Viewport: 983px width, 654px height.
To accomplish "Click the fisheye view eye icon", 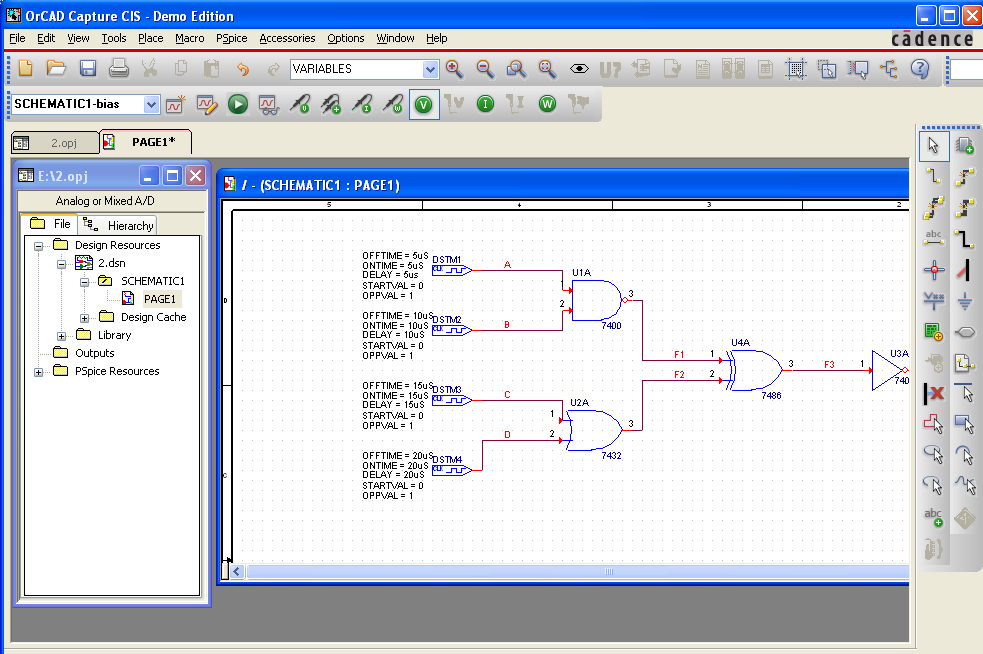I will click(x=579, y=69).
